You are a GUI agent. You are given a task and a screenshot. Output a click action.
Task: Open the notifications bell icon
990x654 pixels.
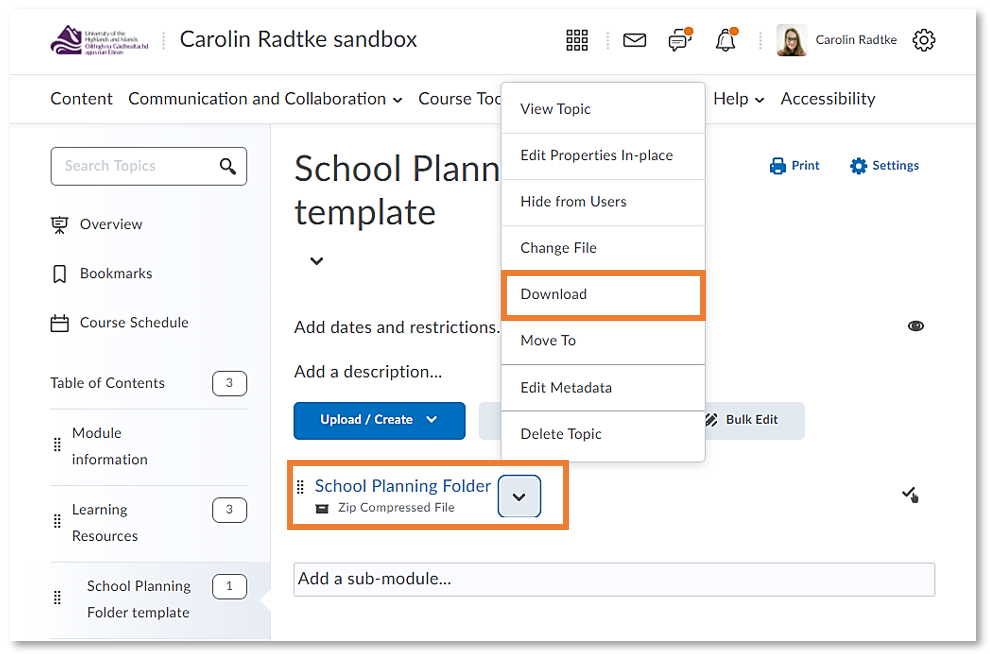725,40
